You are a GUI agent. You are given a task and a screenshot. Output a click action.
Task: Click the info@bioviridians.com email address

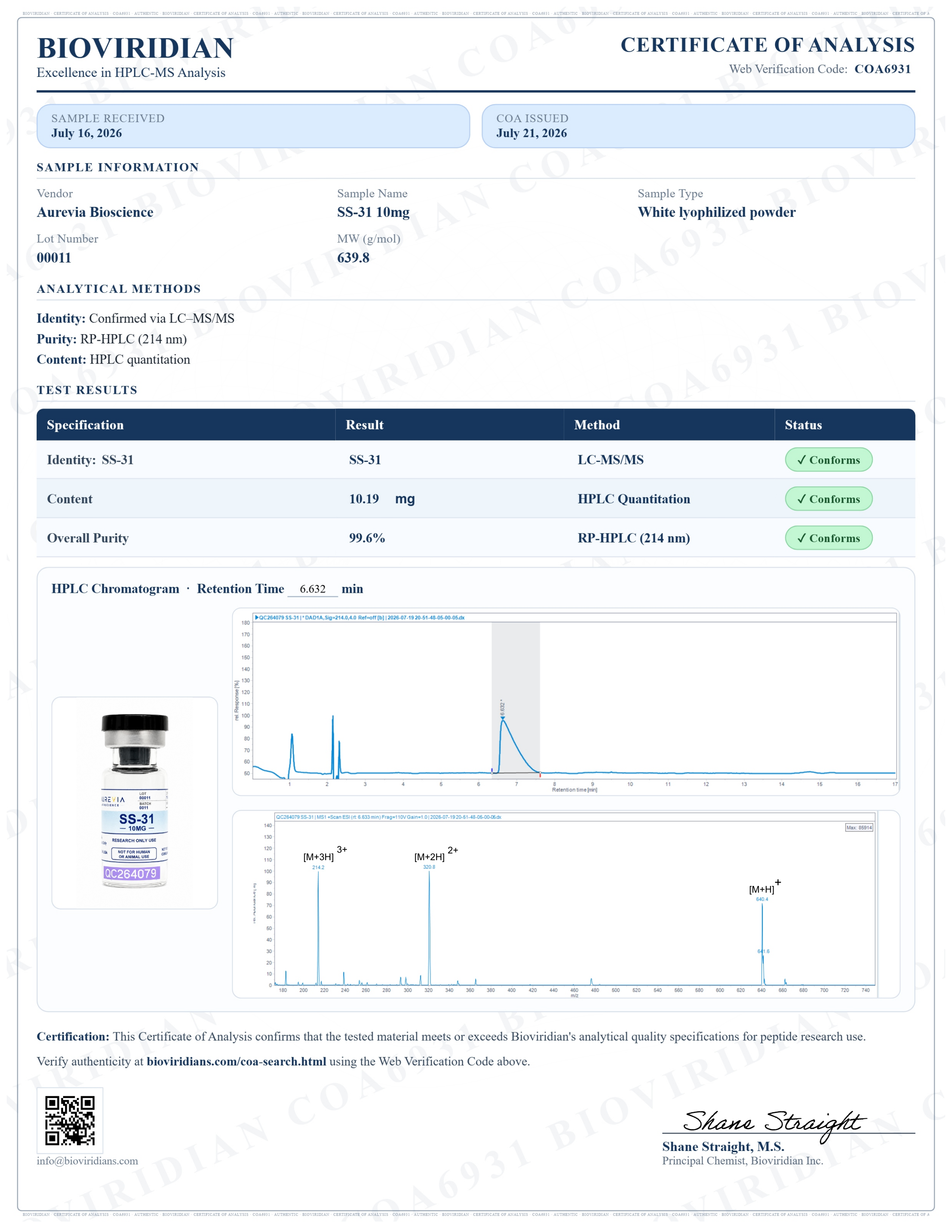pos(87,1161)
